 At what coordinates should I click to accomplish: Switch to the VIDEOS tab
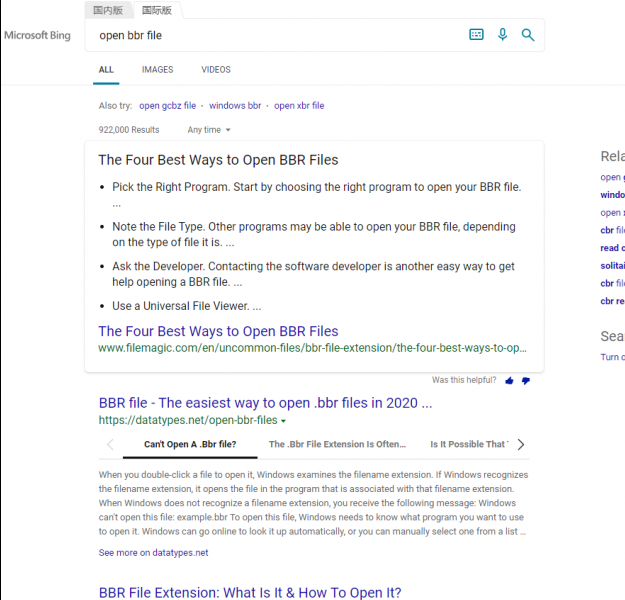click(216, 70)
